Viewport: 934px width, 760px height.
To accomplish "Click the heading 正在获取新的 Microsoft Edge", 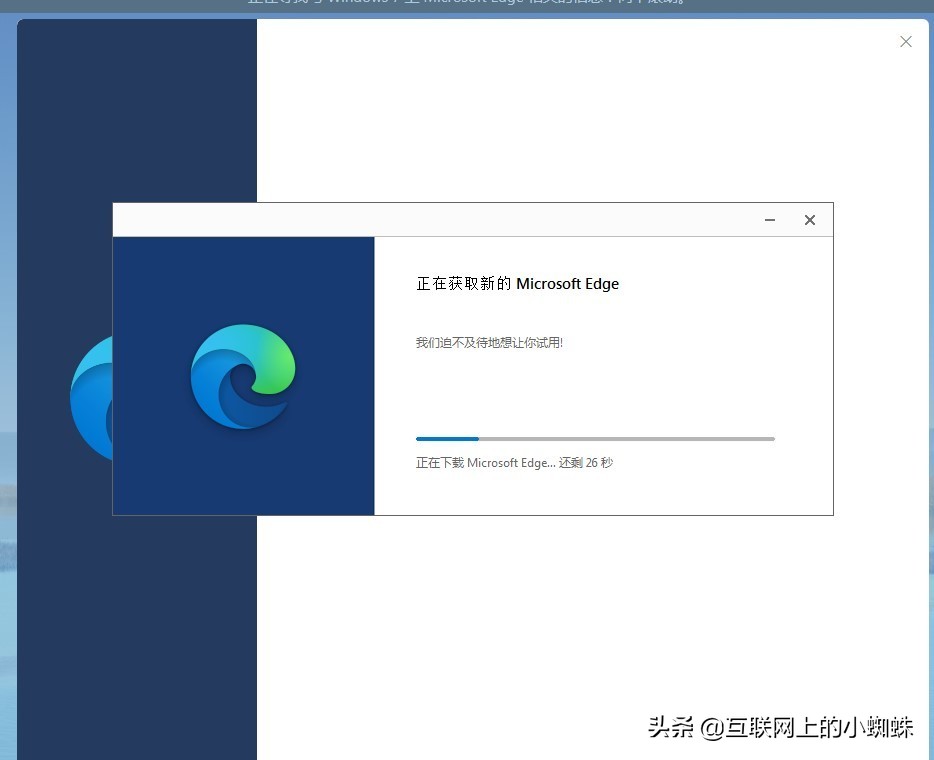I will tap(518, 283).
